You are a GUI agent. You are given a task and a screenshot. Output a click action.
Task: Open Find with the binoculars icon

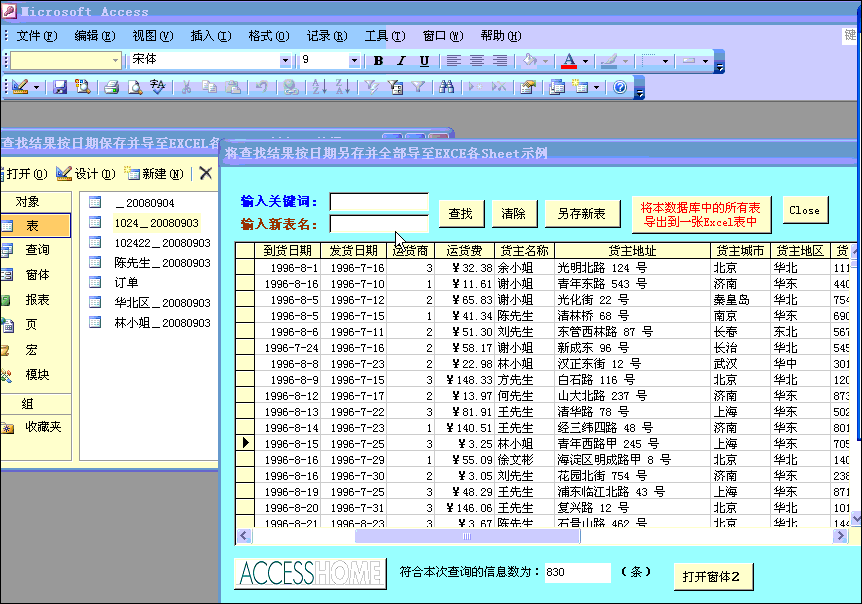click(x=446, y=87)
